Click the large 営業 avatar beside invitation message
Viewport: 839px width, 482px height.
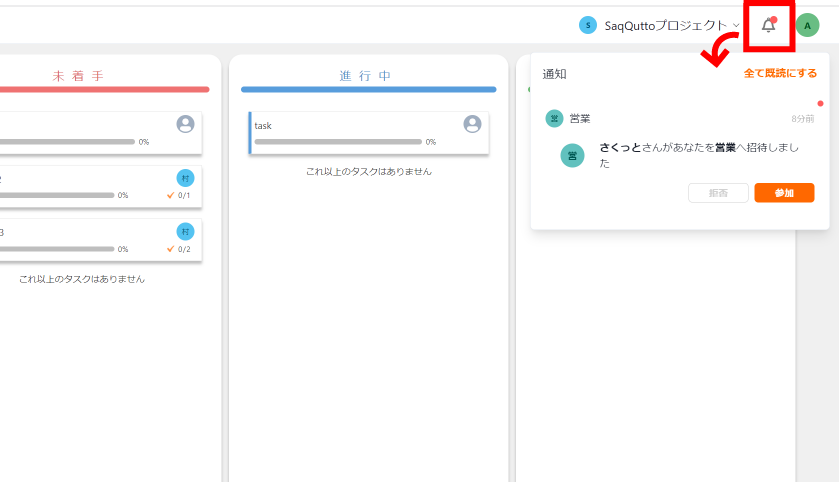tap(572, 155)
